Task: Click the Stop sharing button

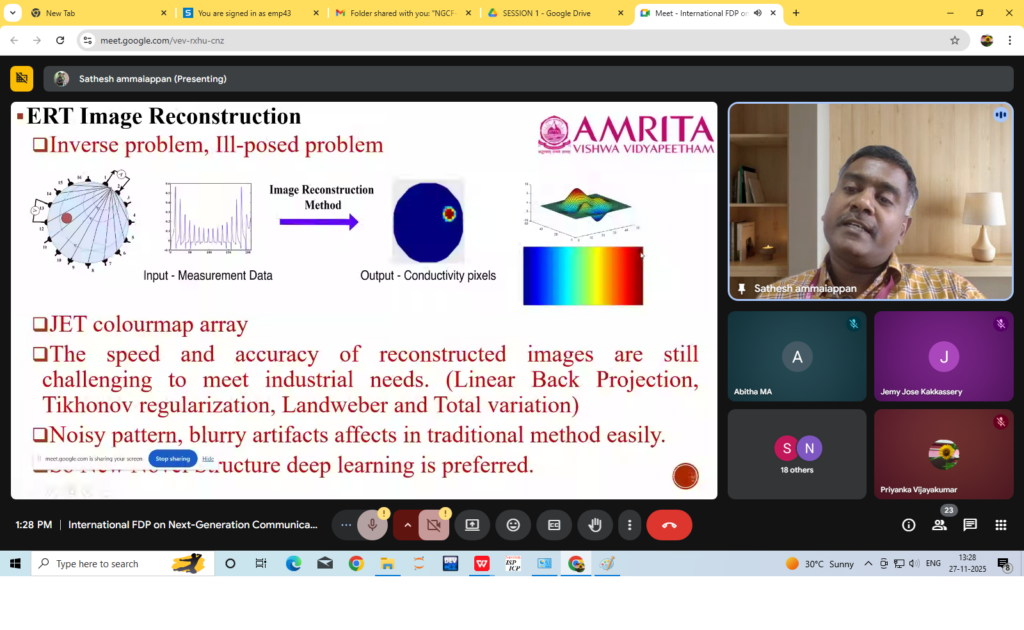Action: coord(173,459)
